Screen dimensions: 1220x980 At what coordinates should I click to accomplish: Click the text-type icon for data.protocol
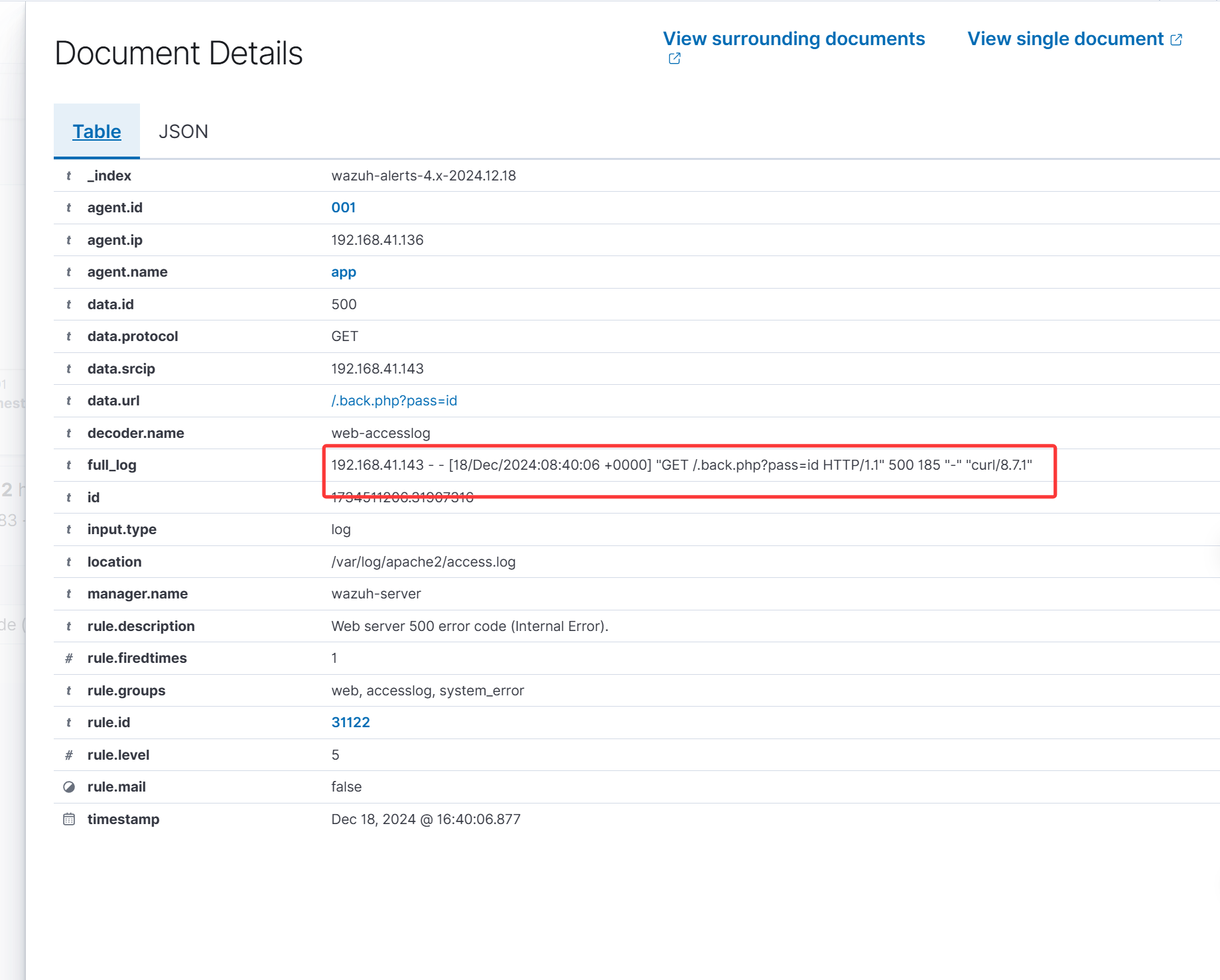click(68, 336)
